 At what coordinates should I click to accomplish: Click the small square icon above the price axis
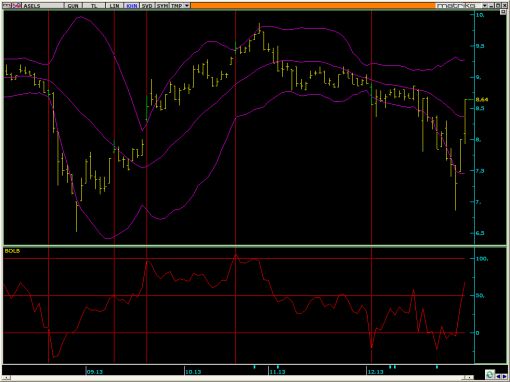(503, 12)
